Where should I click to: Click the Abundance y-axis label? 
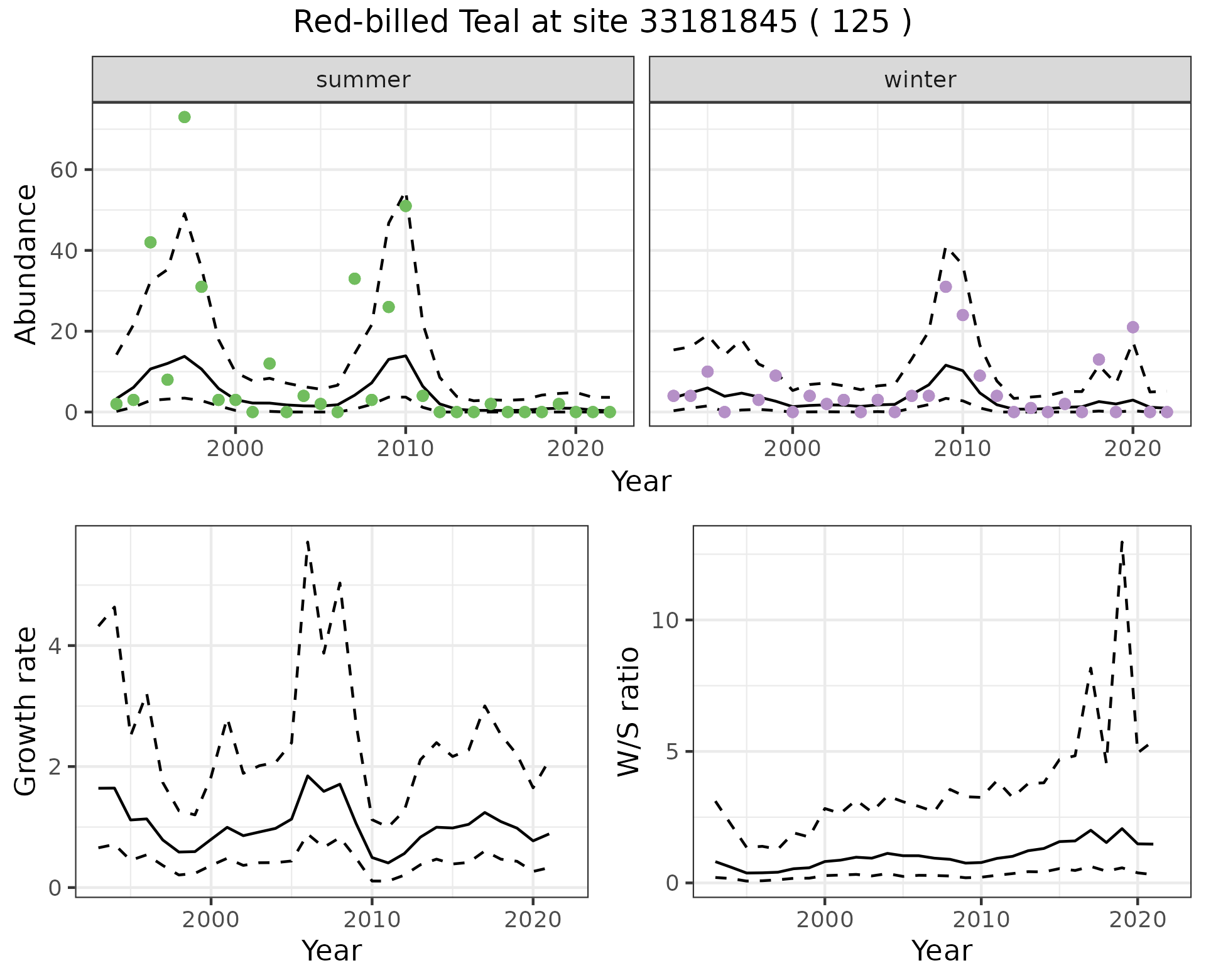point(26,264)
